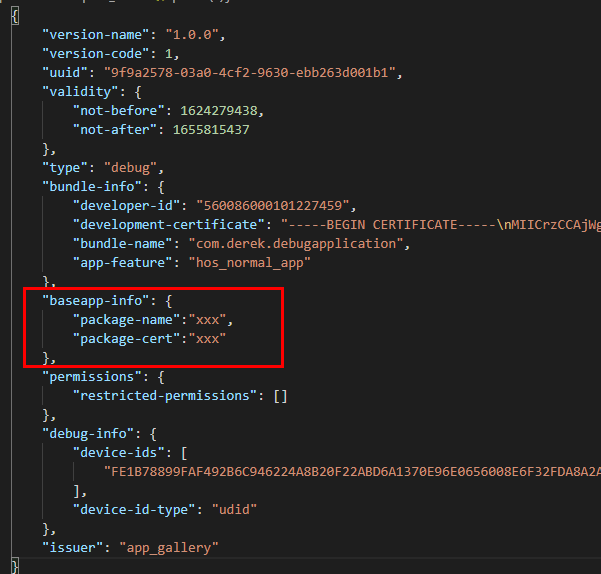This screenshot has height=574, width=601.
Task: Select the "hos_normal_app" value
Action: 250,263
